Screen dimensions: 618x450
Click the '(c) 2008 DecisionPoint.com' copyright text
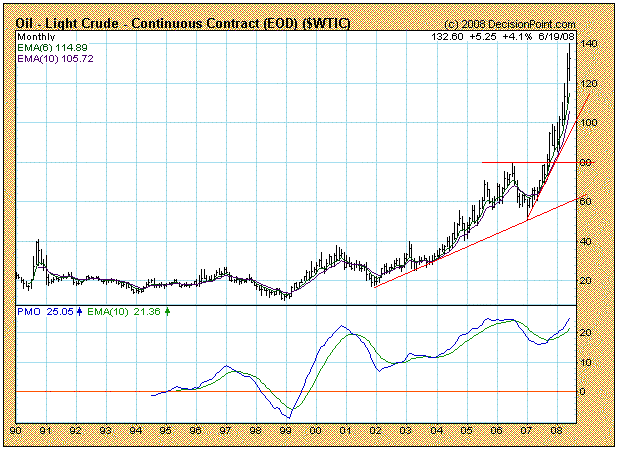[x=510, y=24]
